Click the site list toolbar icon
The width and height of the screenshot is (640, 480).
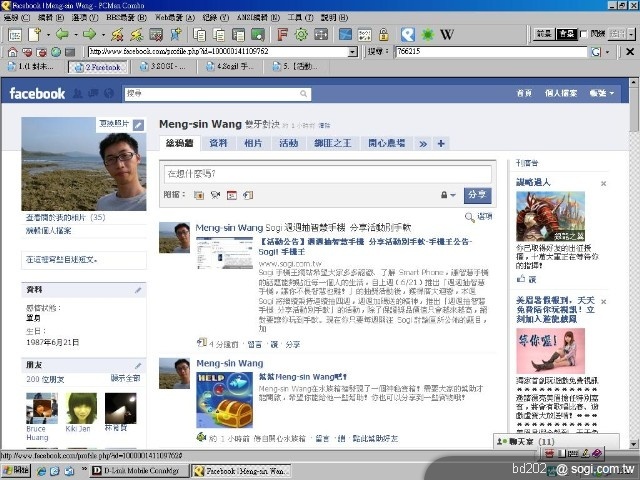15,35
